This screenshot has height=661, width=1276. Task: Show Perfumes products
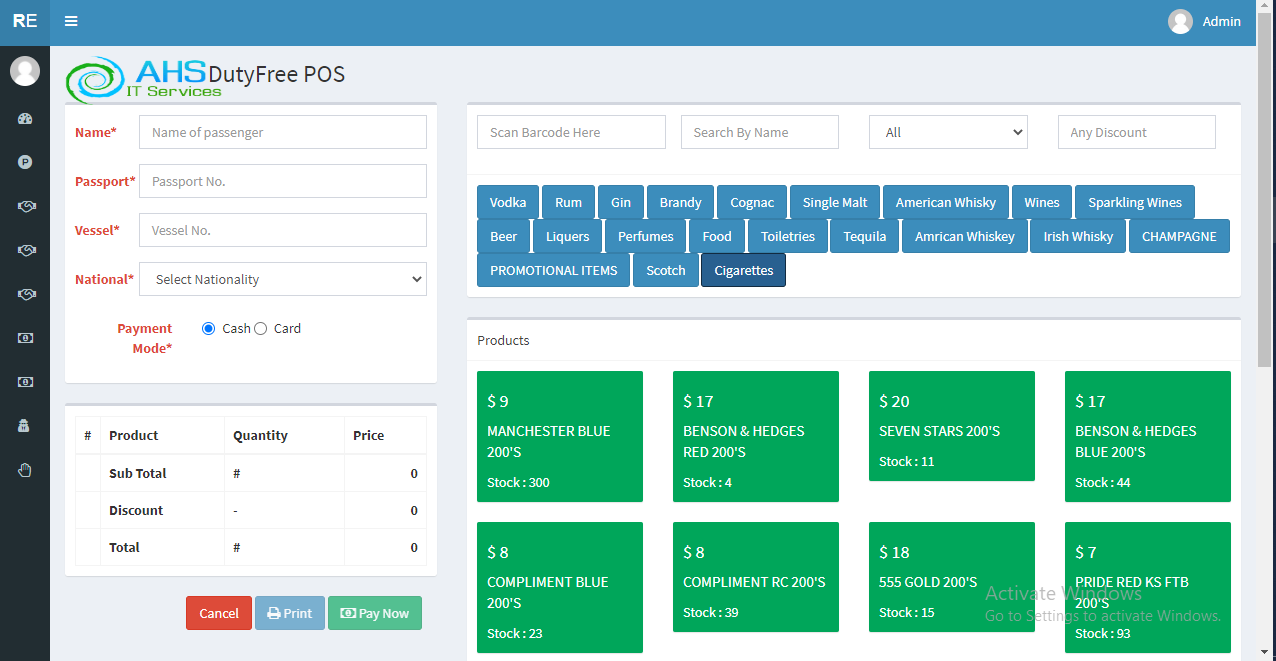click(x=646, y=236)
